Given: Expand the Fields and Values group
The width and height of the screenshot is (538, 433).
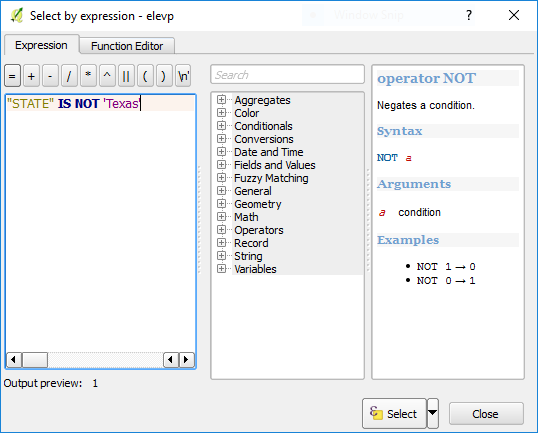Looking at the screenshot, I should point(221,165).
